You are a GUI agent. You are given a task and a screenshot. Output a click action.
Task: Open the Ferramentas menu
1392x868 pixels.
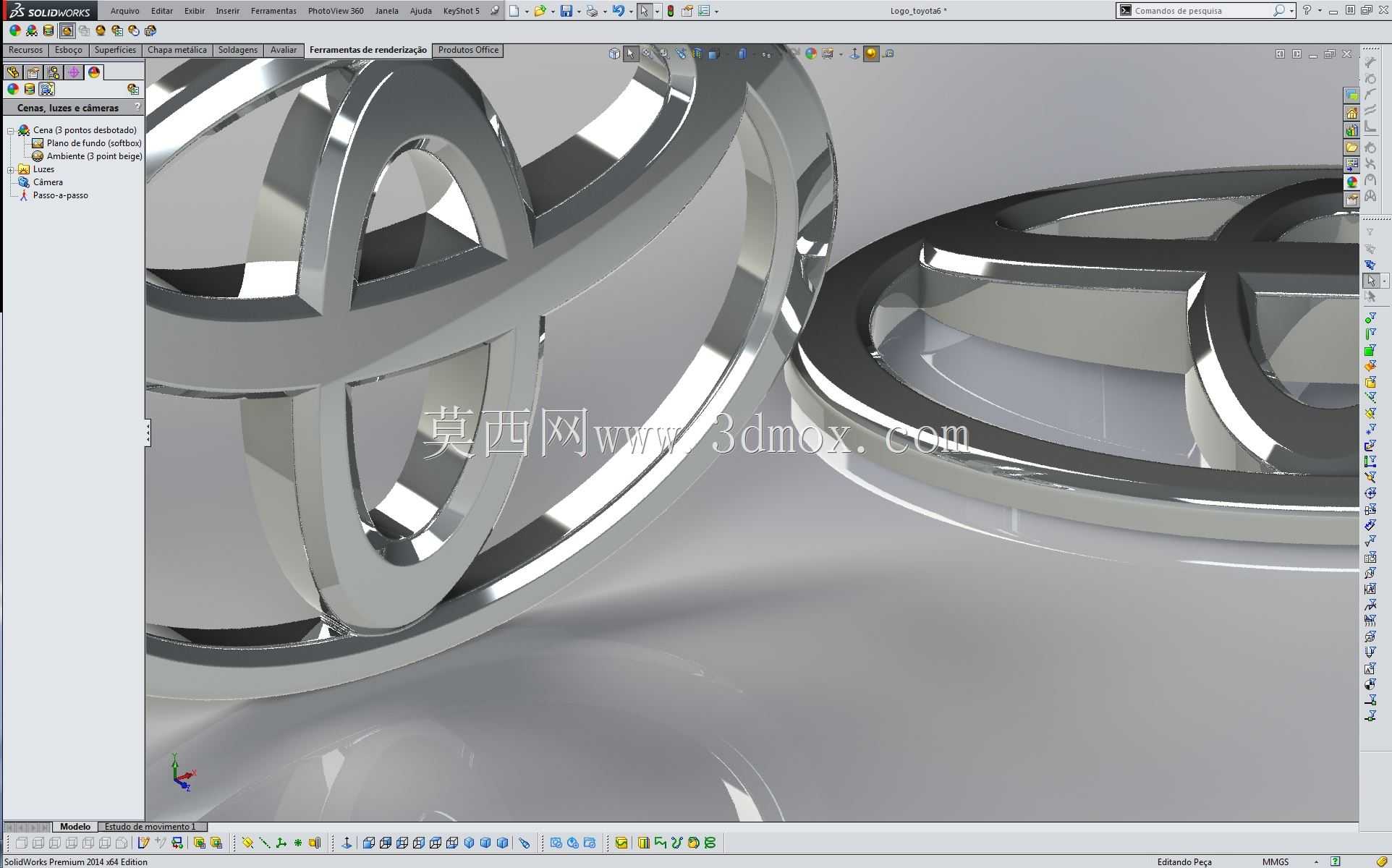coord(273,11)
